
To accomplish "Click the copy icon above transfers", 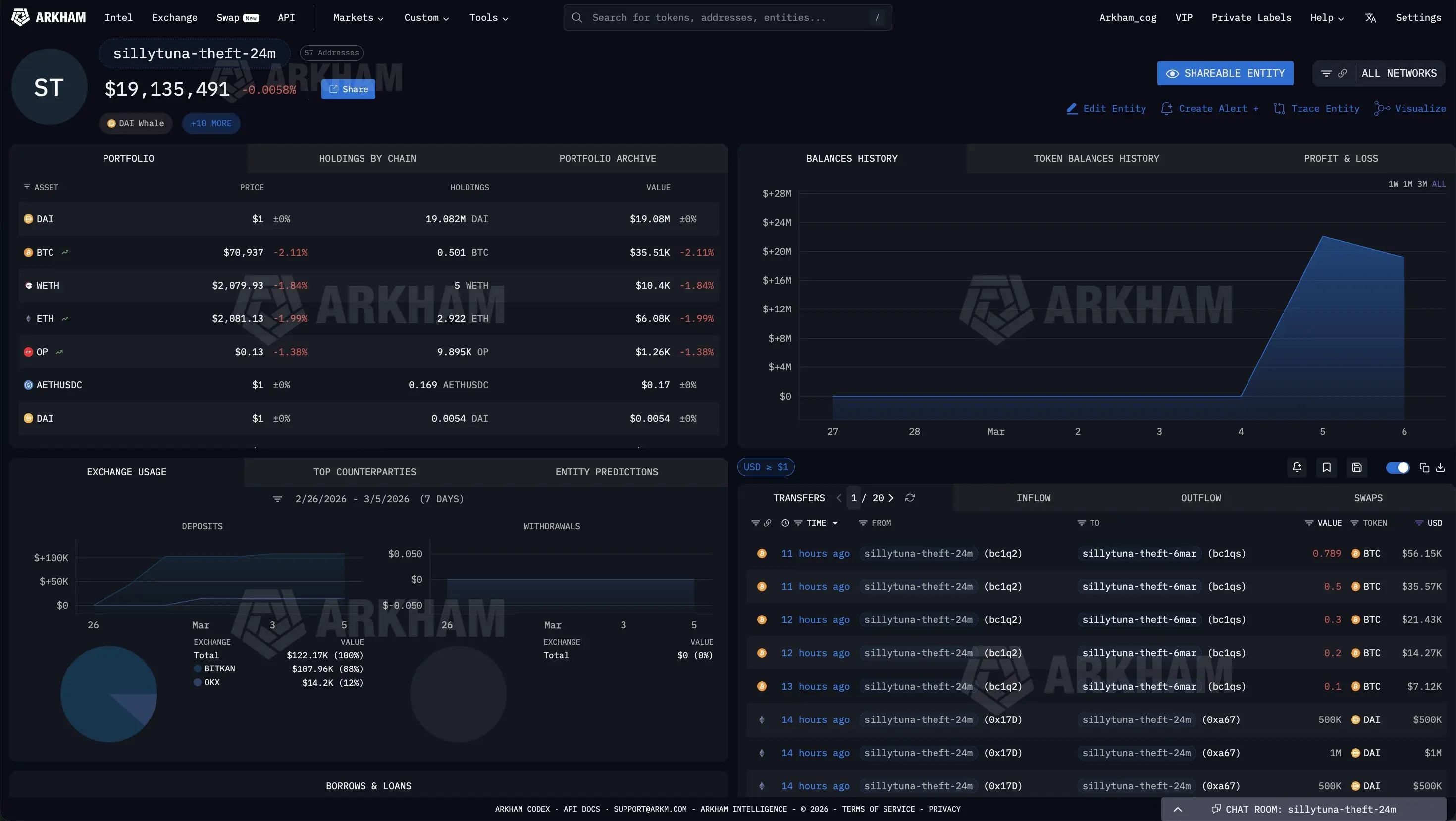I will tap(1424, 467).
